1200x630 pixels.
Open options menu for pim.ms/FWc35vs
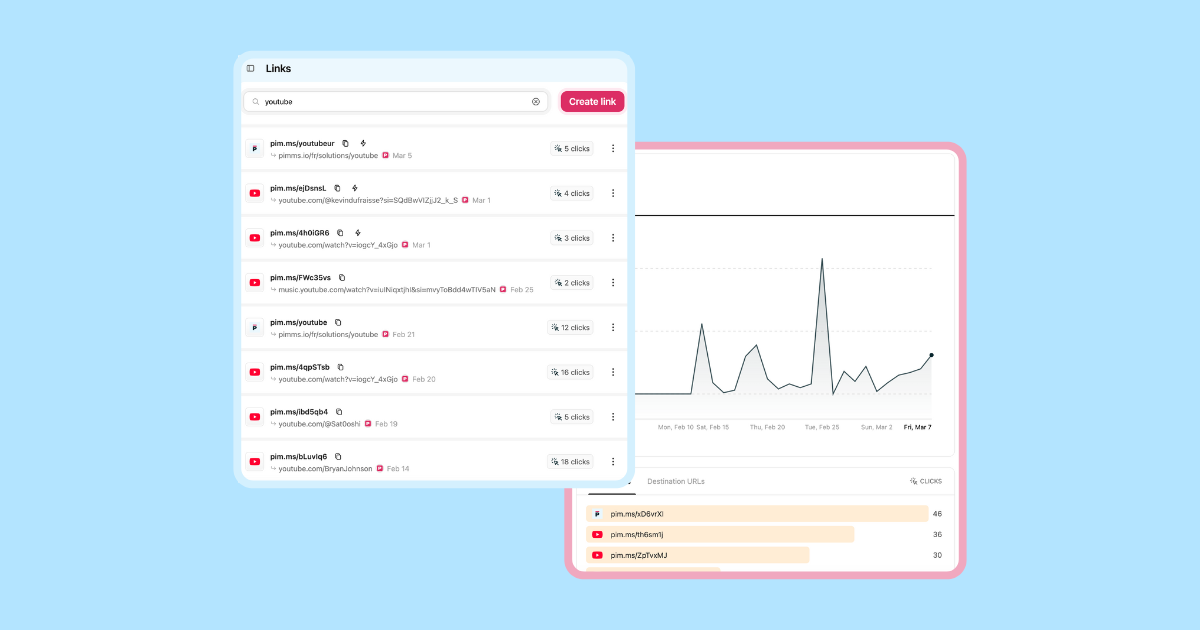613,283
